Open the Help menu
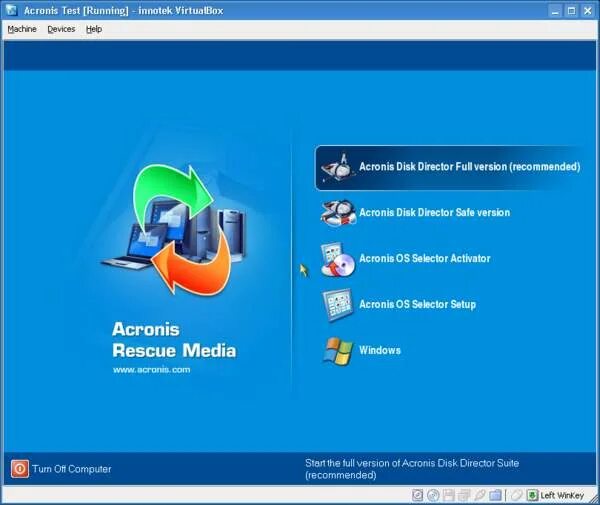The width and height of the screenshot is (600, 505). pos(94,29)
